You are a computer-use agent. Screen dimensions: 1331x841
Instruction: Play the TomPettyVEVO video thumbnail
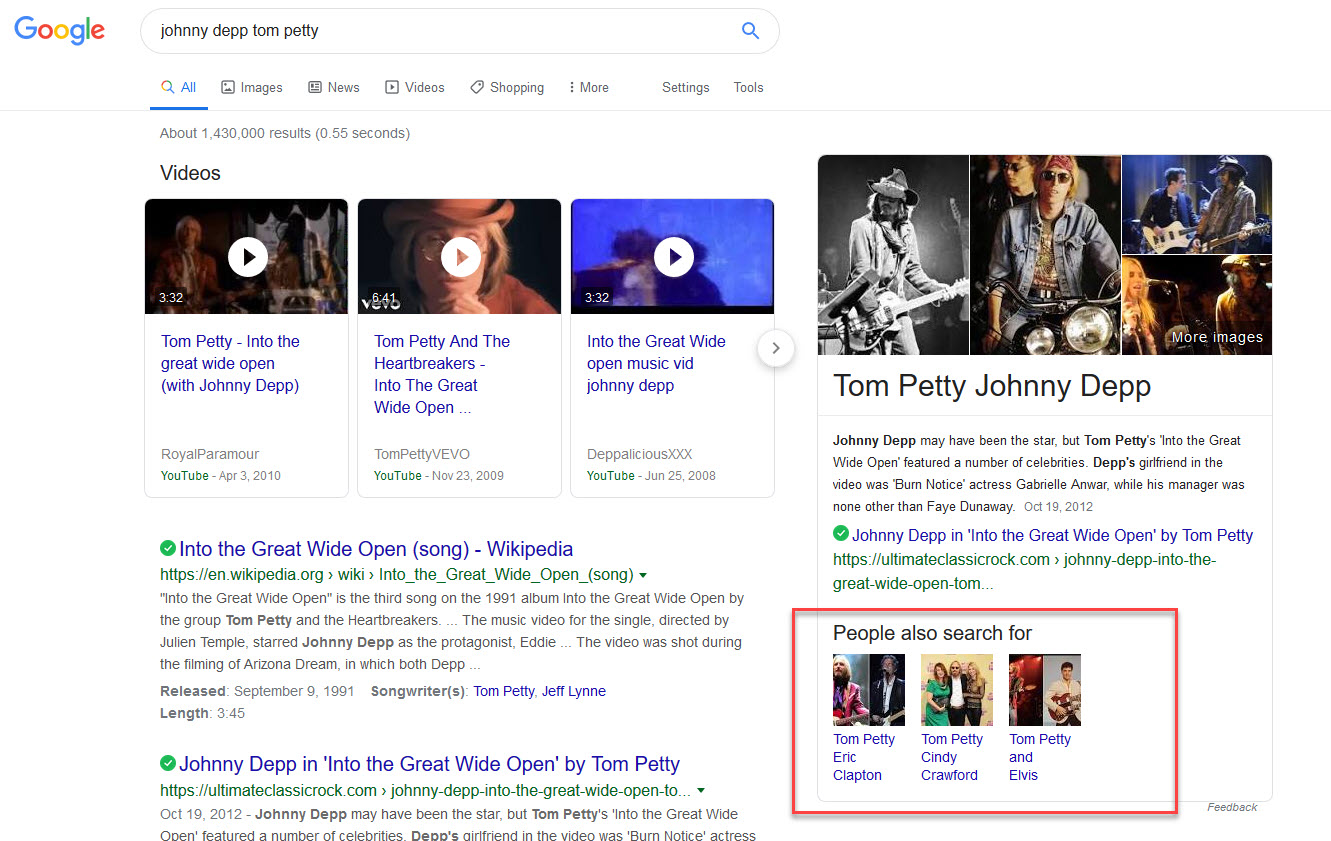click(460, 257)
